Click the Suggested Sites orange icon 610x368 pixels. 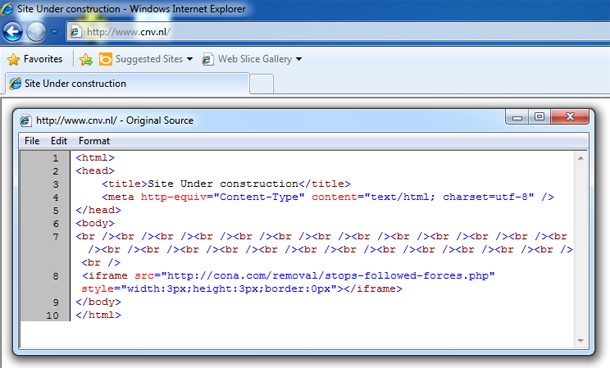point(105,59)
